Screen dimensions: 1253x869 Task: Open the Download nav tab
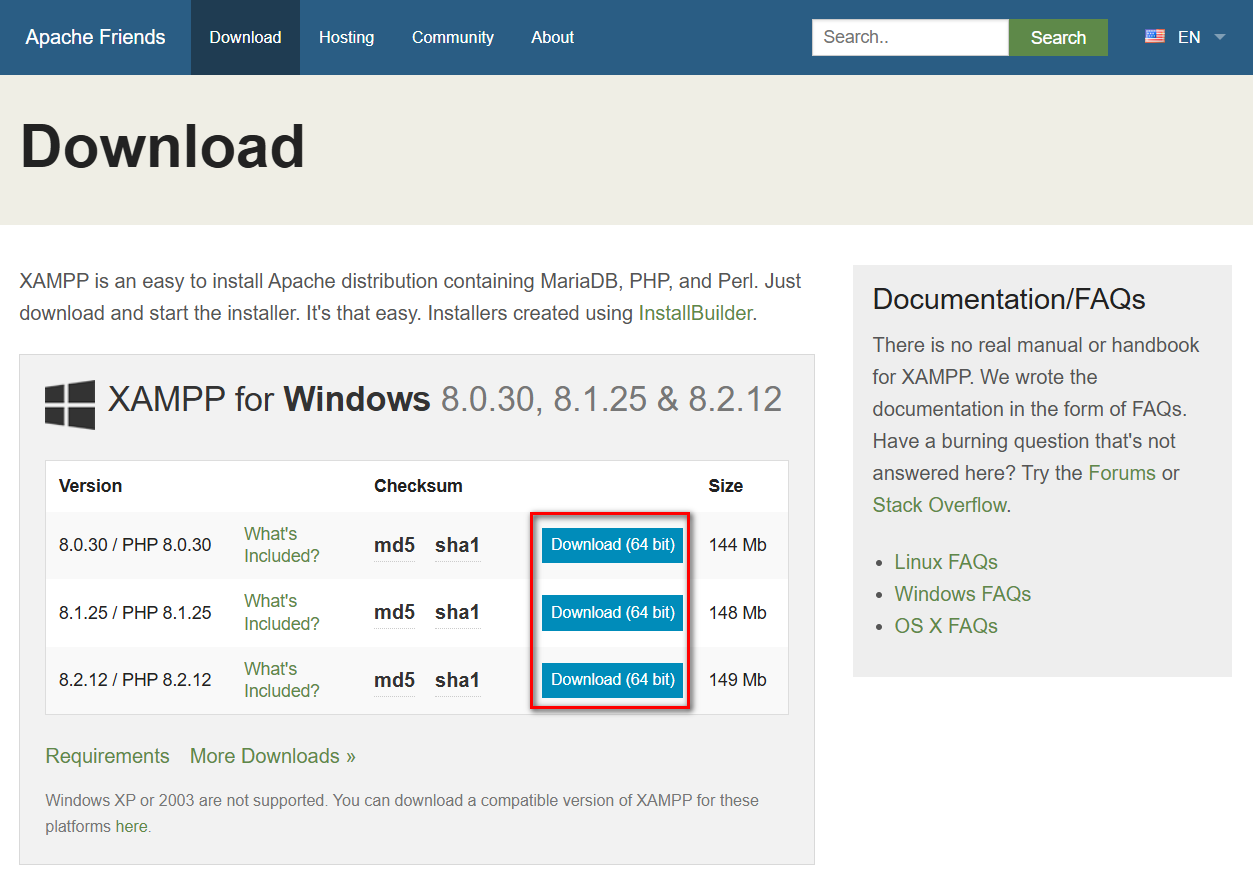coord(245,37)
